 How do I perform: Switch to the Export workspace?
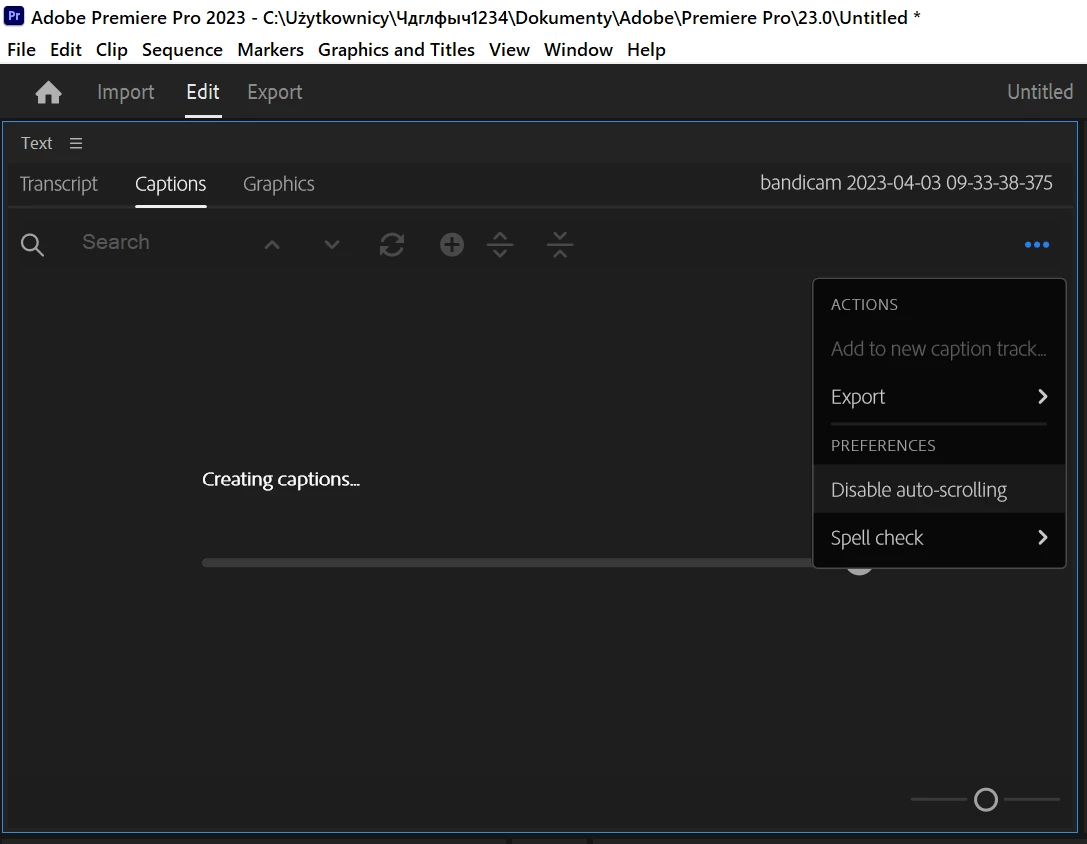(x=275, y=92)
